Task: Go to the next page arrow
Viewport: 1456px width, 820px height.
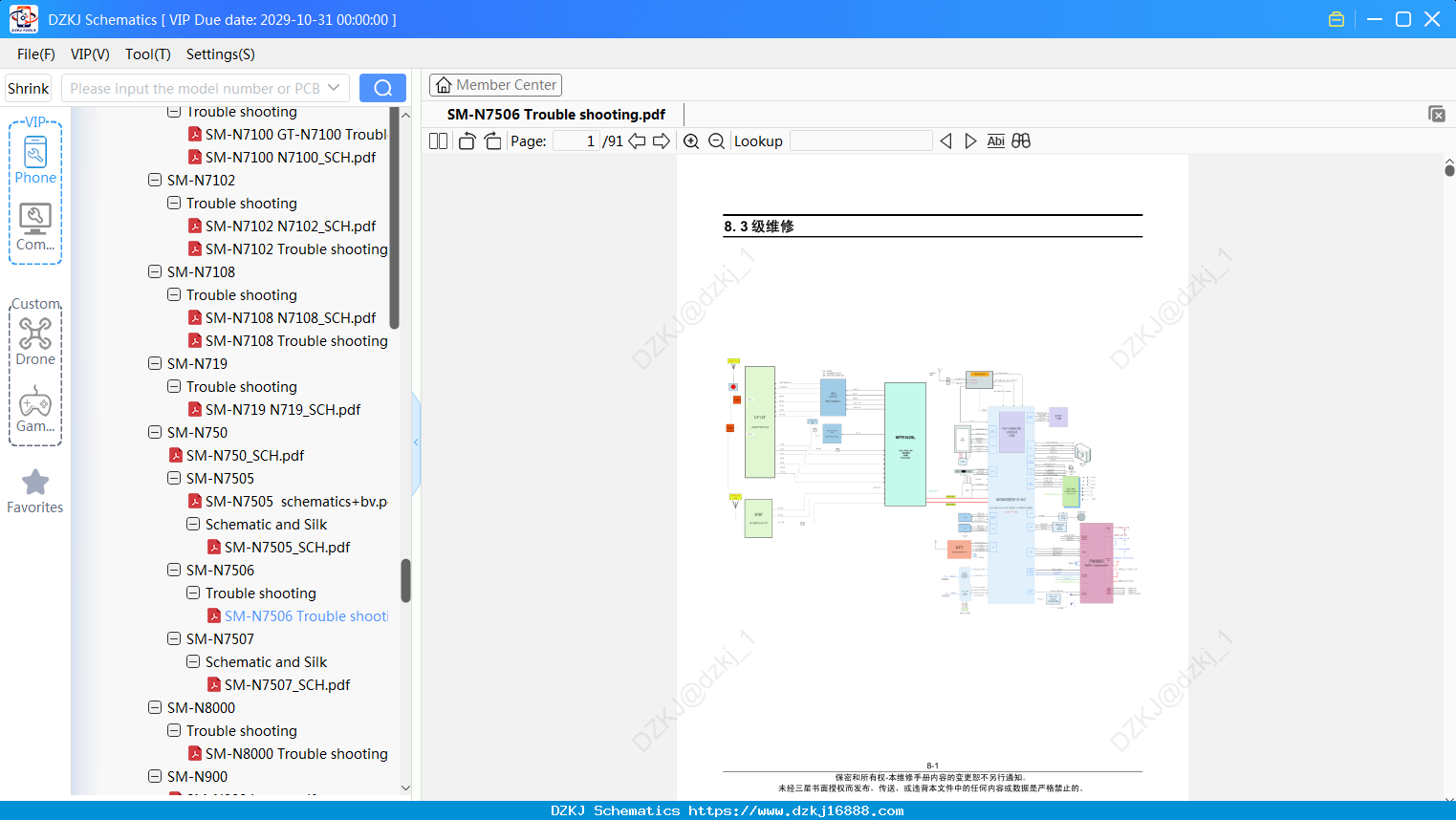Action: point(662,141)
